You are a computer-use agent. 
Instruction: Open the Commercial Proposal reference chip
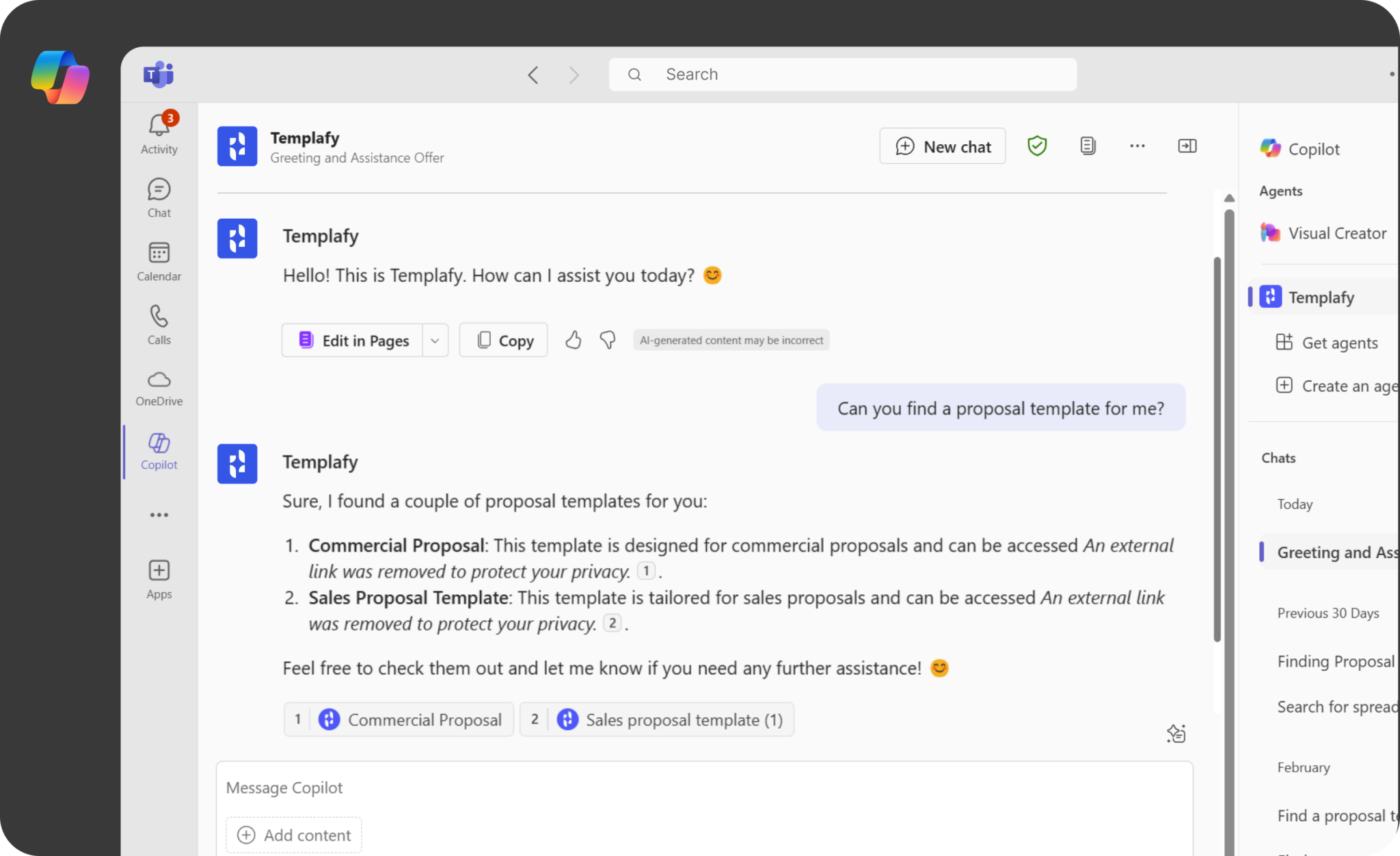point(398,719)
